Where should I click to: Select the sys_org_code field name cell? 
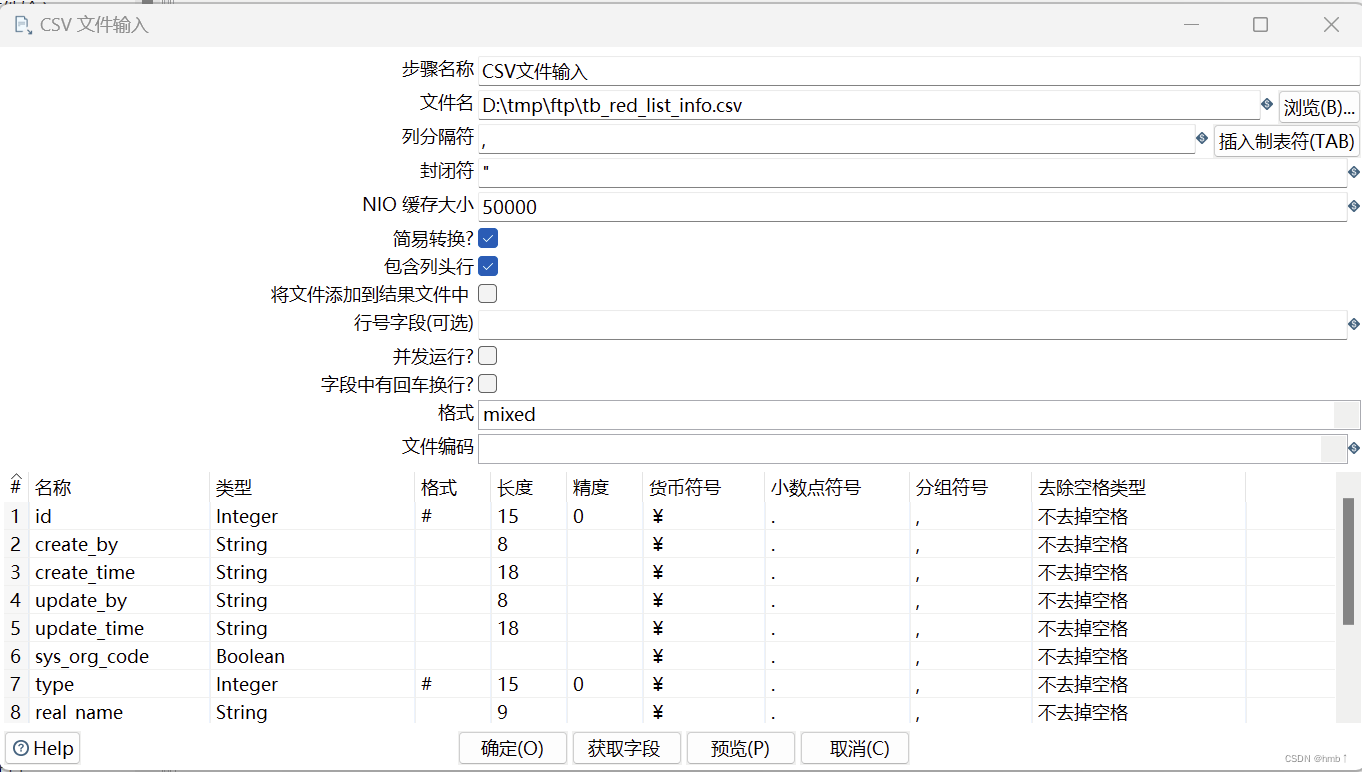pyautogui.click(x=119, y=656)
